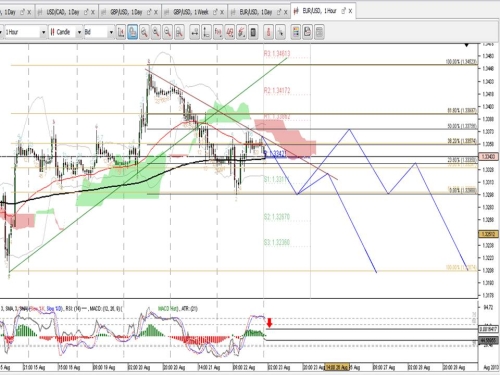The width and height of the screenshot is (500, 375).
Task: Click the red down arrow in indicator pane
Action: pyautogui.click(x=269, y=322)
